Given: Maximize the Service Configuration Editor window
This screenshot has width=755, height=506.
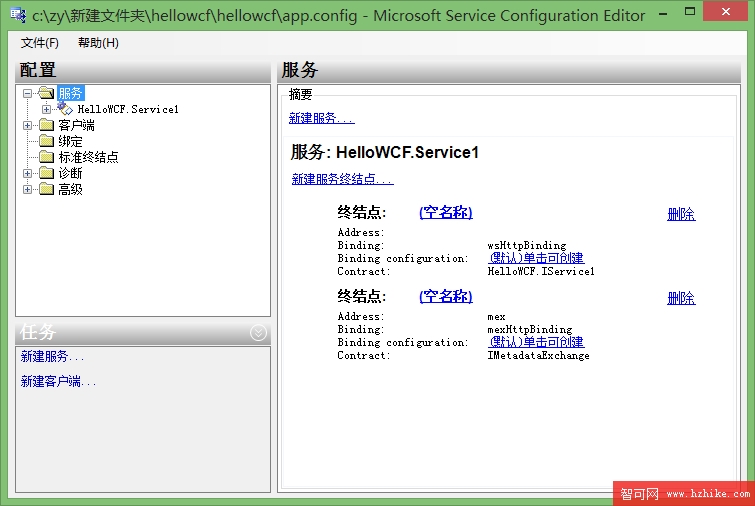Looking at the screenshot, I should (x=690, y=12).
